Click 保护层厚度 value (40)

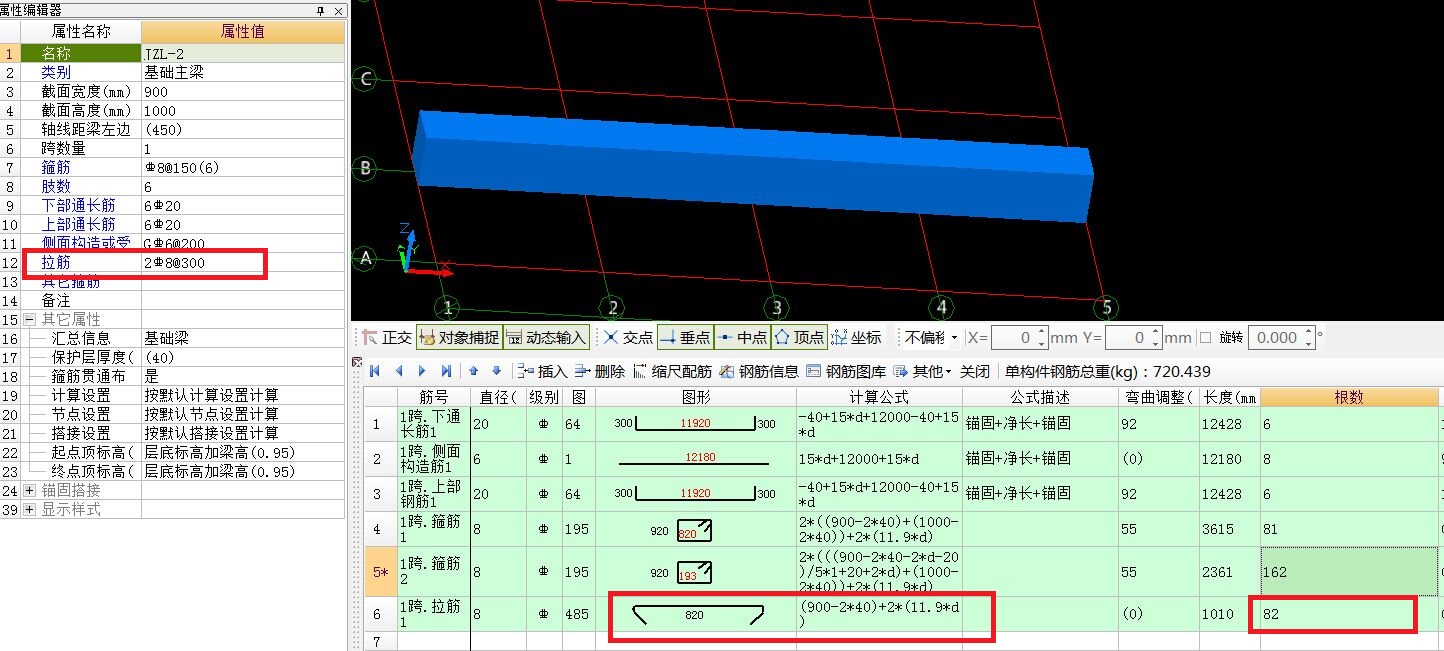(243, 357)
